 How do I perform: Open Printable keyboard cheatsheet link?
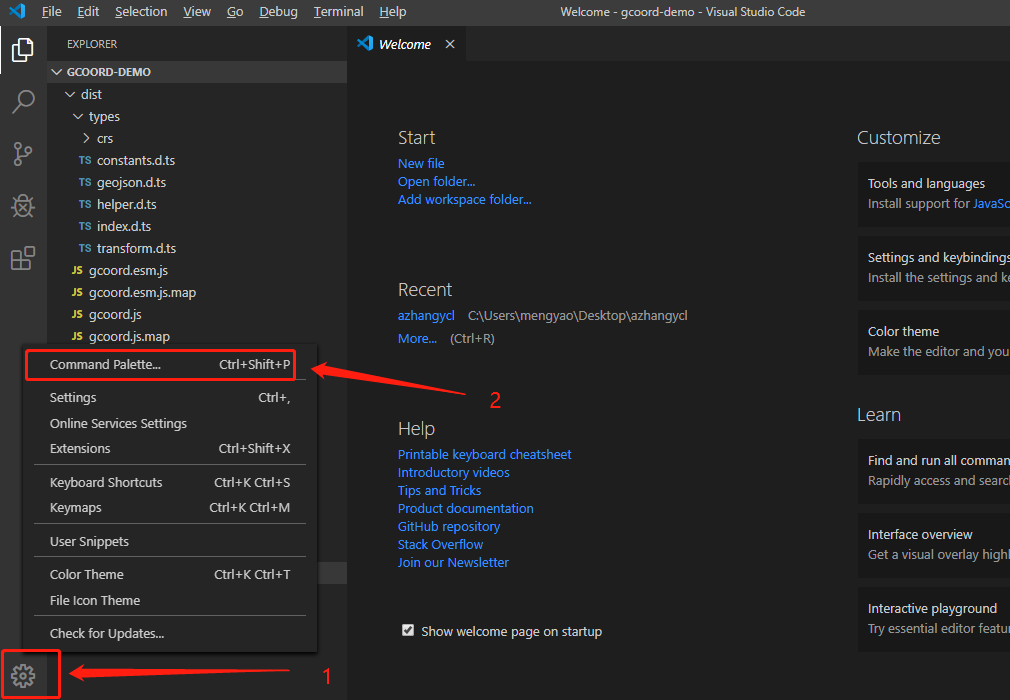484,454
